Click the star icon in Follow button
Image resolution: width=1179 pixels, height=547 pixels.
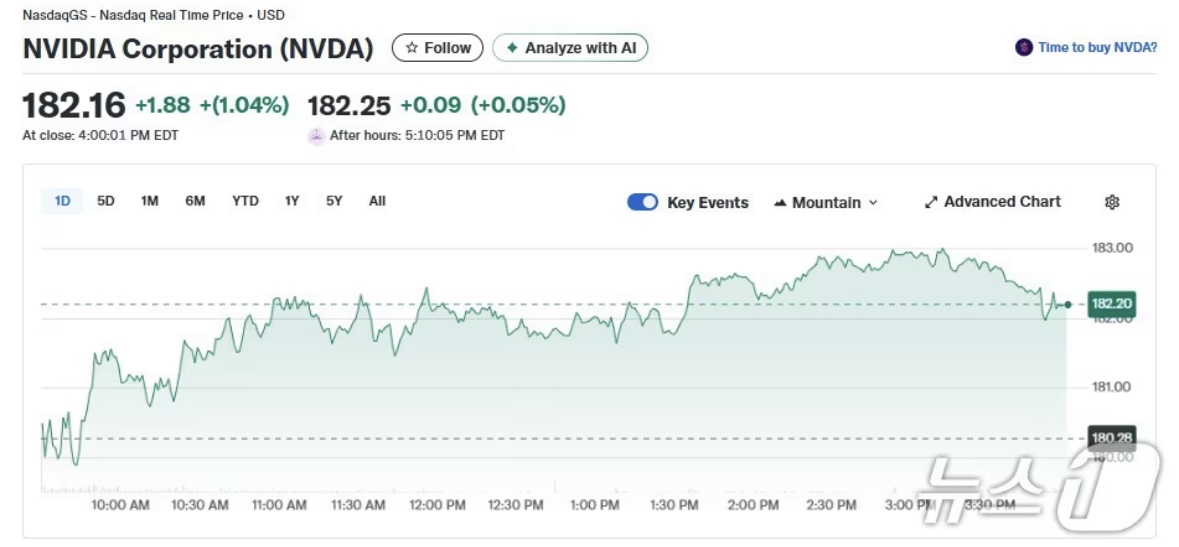click(x=411, y=48)
